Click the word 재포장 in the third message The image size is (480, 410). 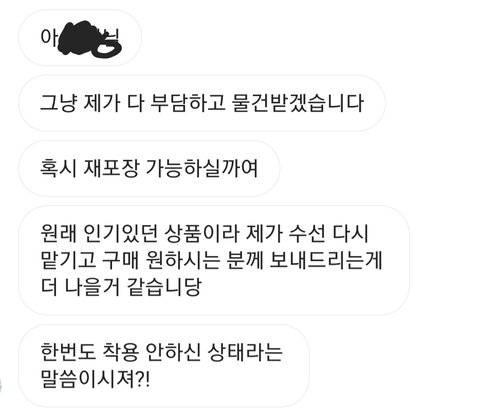tap(111, 168)
